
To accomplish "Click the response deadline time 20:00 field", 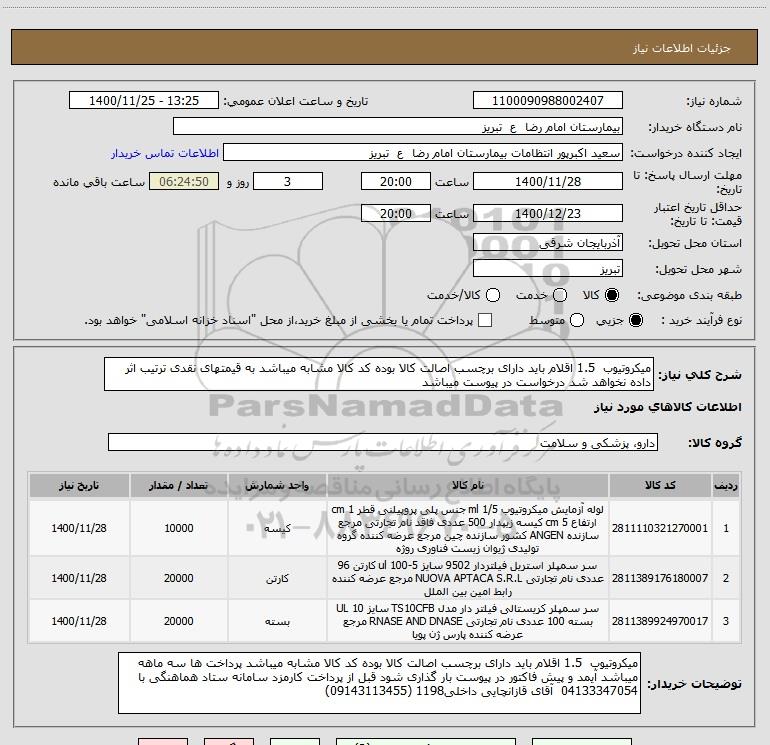I will pos(396,181).
